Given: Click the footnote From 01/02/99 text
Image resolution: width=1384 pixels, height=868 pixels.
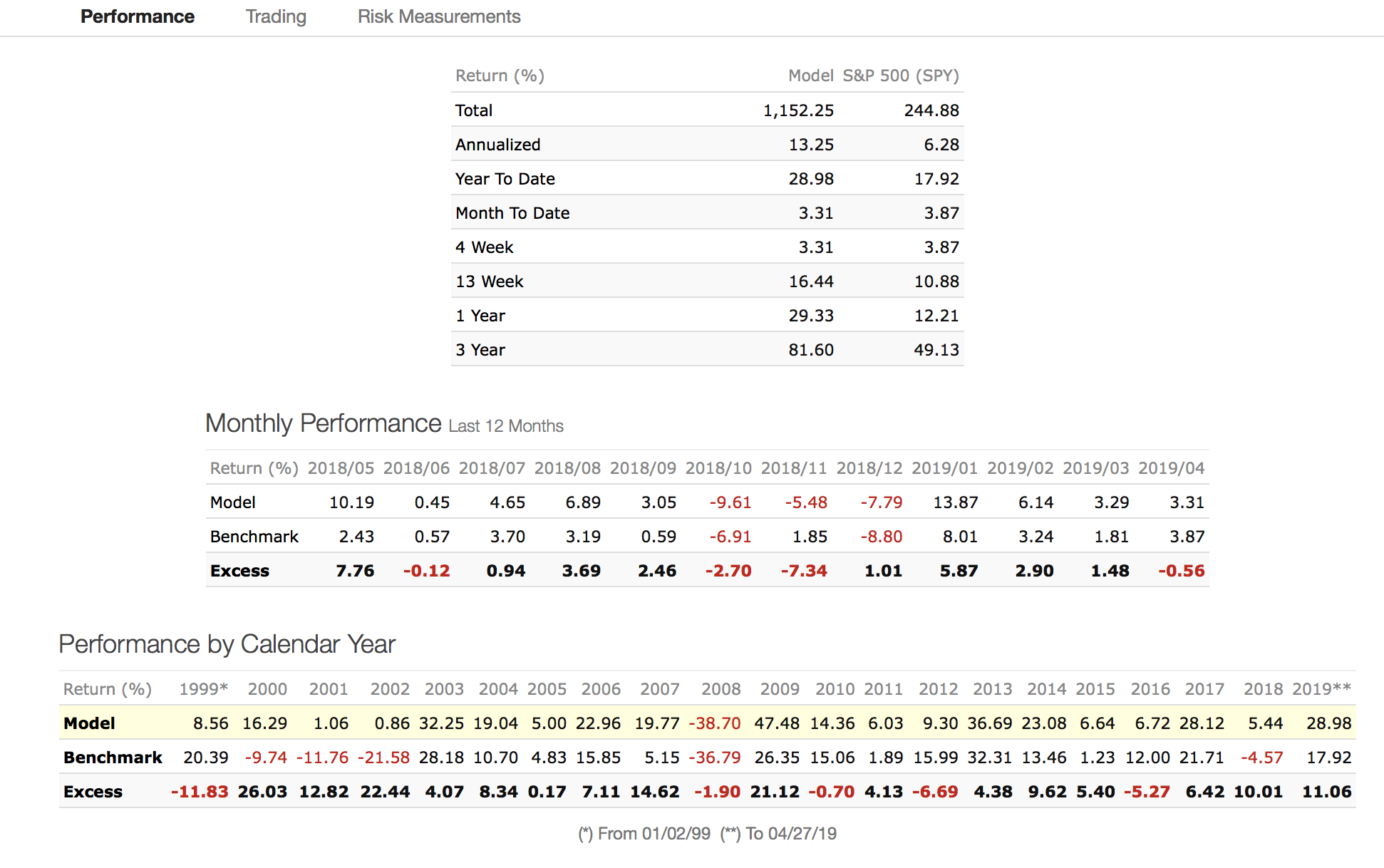Looking at the screenshot, I should tap(644, 834).
